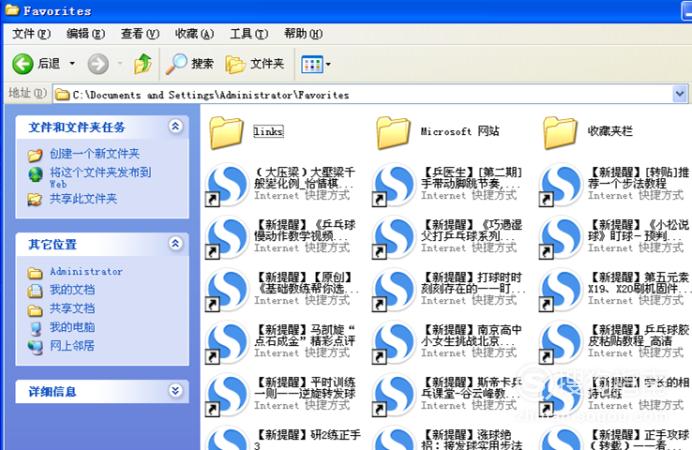
Task: Click 涨球绝招：接发球实用步法 name text
Action: [472, 440]
